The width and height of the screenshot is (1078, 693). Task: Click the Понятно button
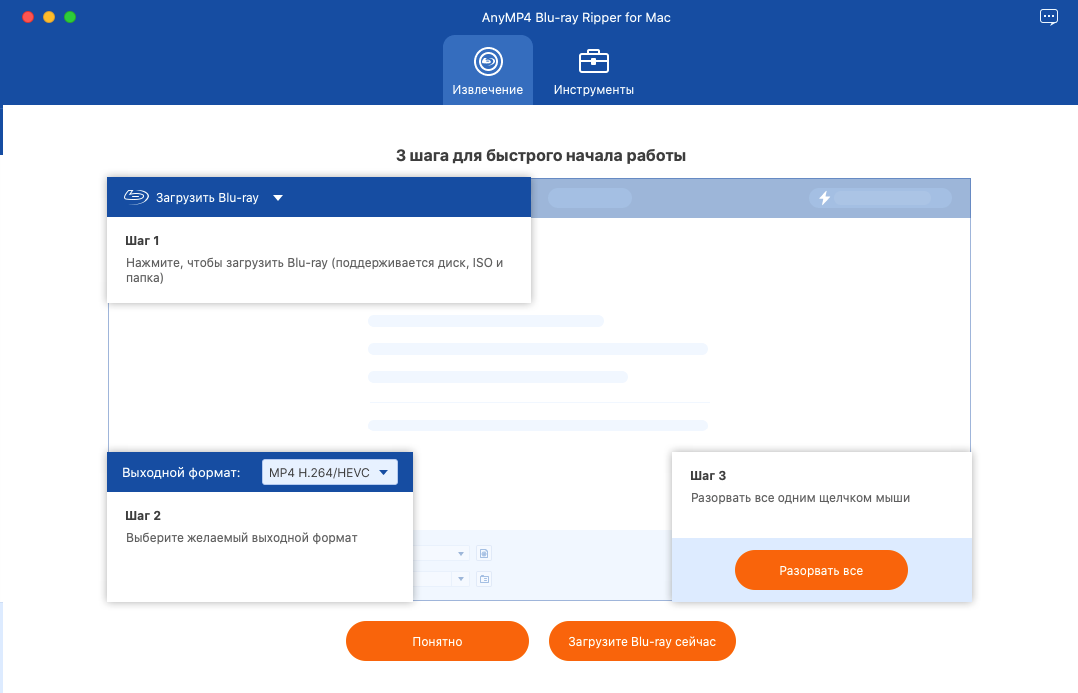click(x=437, y=641)
